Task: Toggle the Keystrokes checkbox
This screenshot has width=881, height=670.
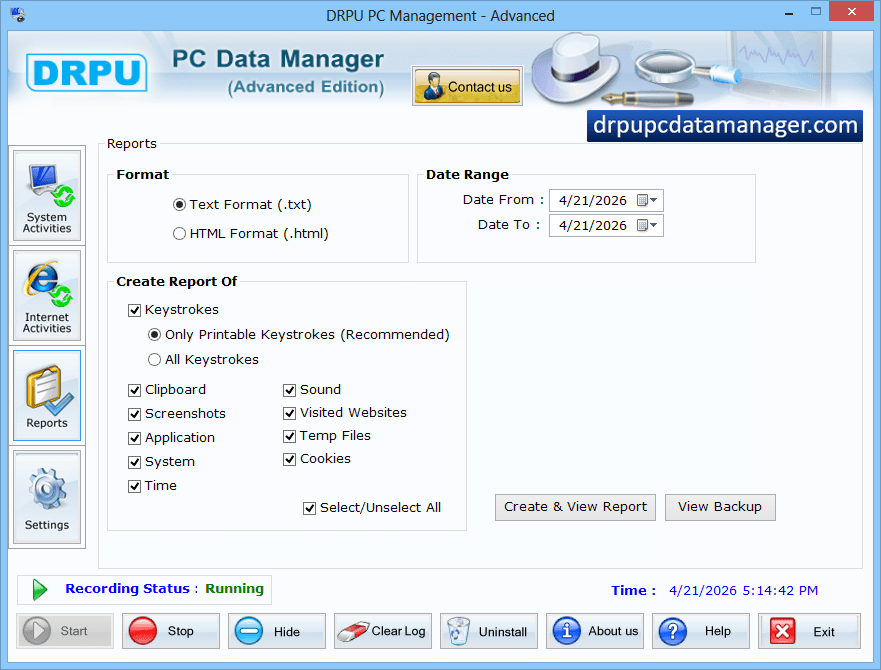Action: 134,310
